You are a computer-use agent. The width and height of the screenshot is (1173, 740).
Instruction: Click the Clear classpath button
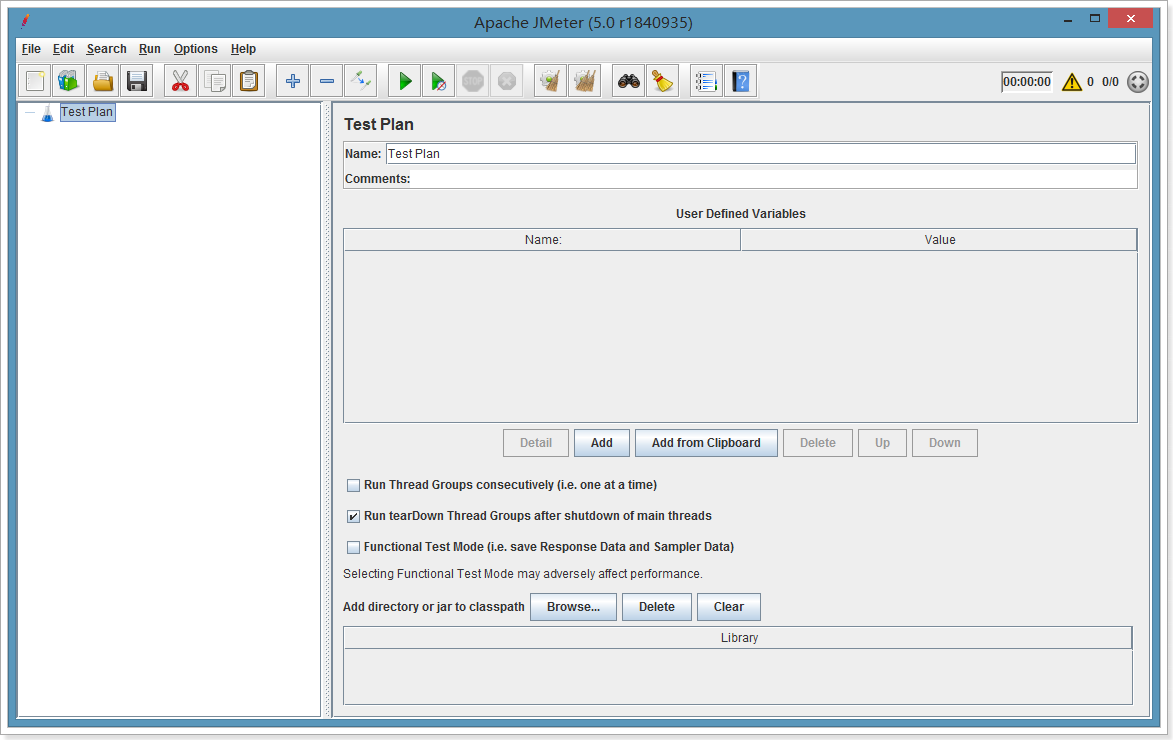(x=729, y=607)
